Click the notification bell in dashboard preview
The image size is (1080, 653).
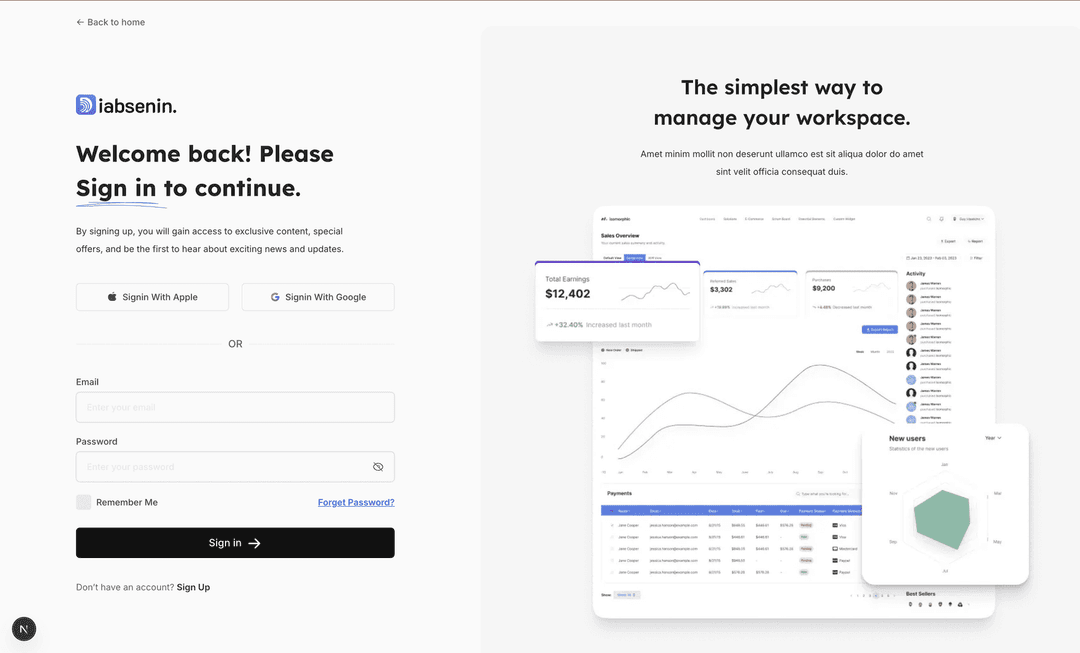coord(941,218)
